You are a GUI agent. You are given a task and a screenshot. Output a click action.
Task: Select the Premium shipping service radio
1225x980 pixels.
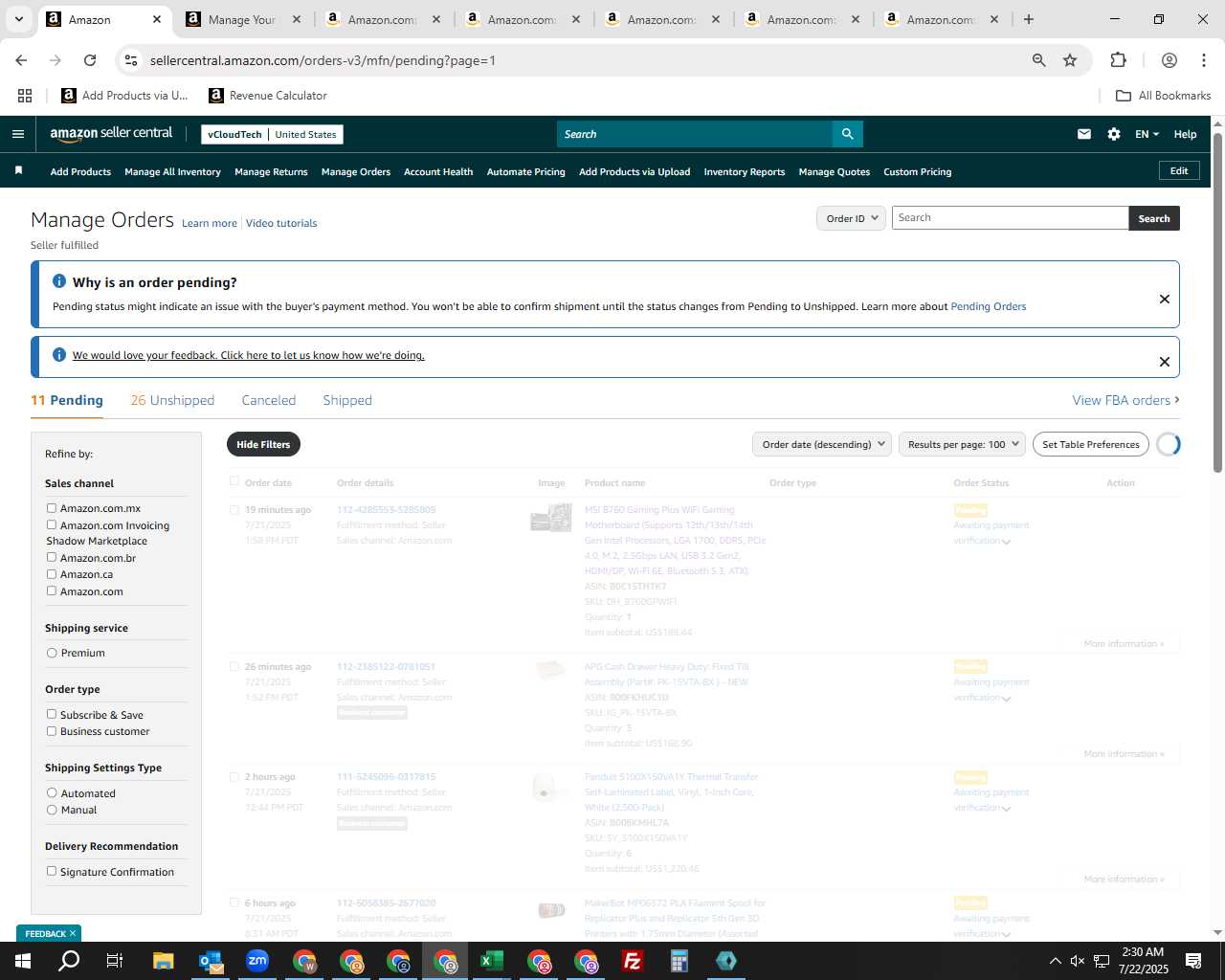(x=52, y=653)
